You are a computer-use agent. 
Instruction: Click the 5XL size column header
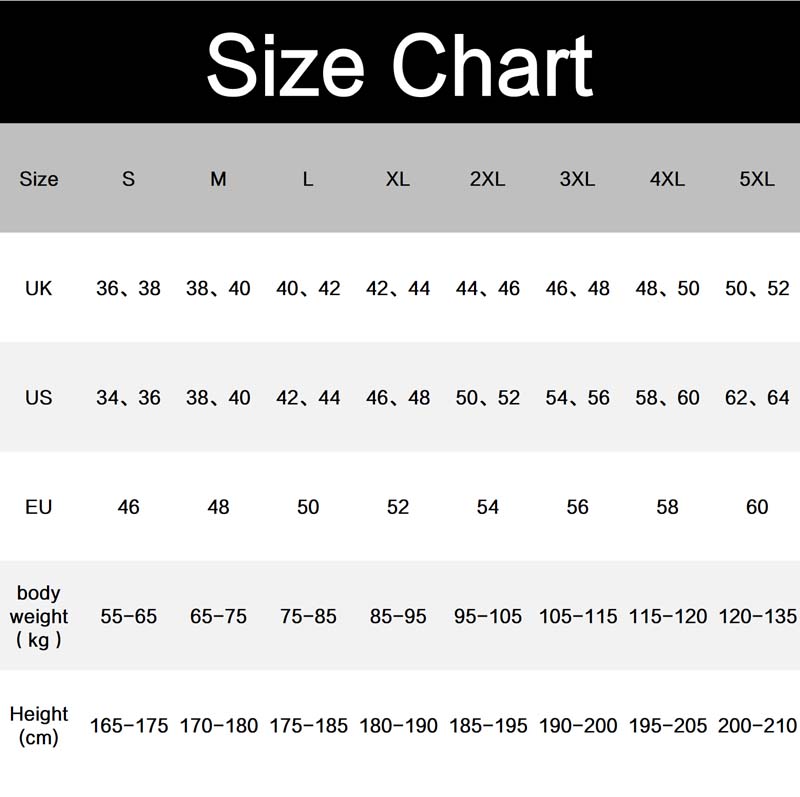point(757,180)
